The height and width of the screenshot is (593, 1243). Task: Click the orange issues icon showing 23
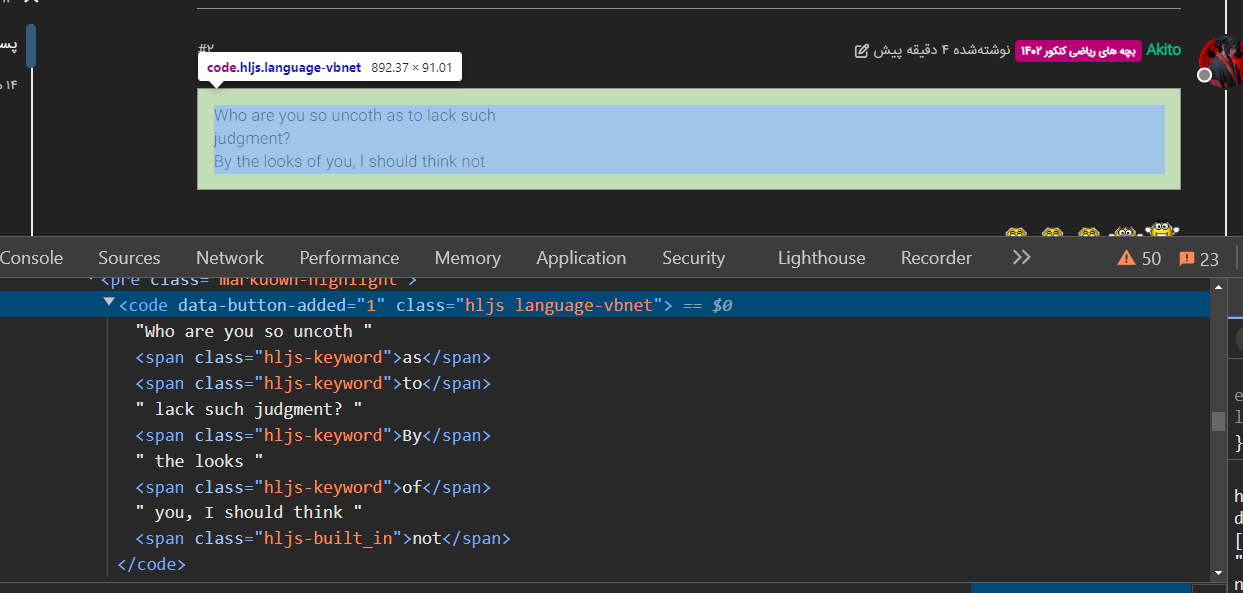point(1187,259)
